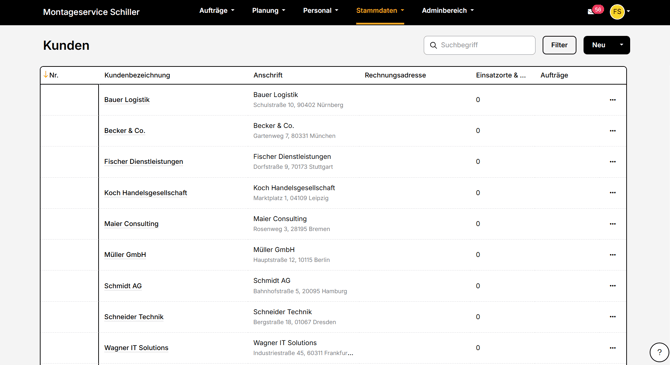The height and width of the screenshot is (365, 670).
Task: Click Einsatzorte count 0 for Schmidt AG
Action: coord(478,286)
